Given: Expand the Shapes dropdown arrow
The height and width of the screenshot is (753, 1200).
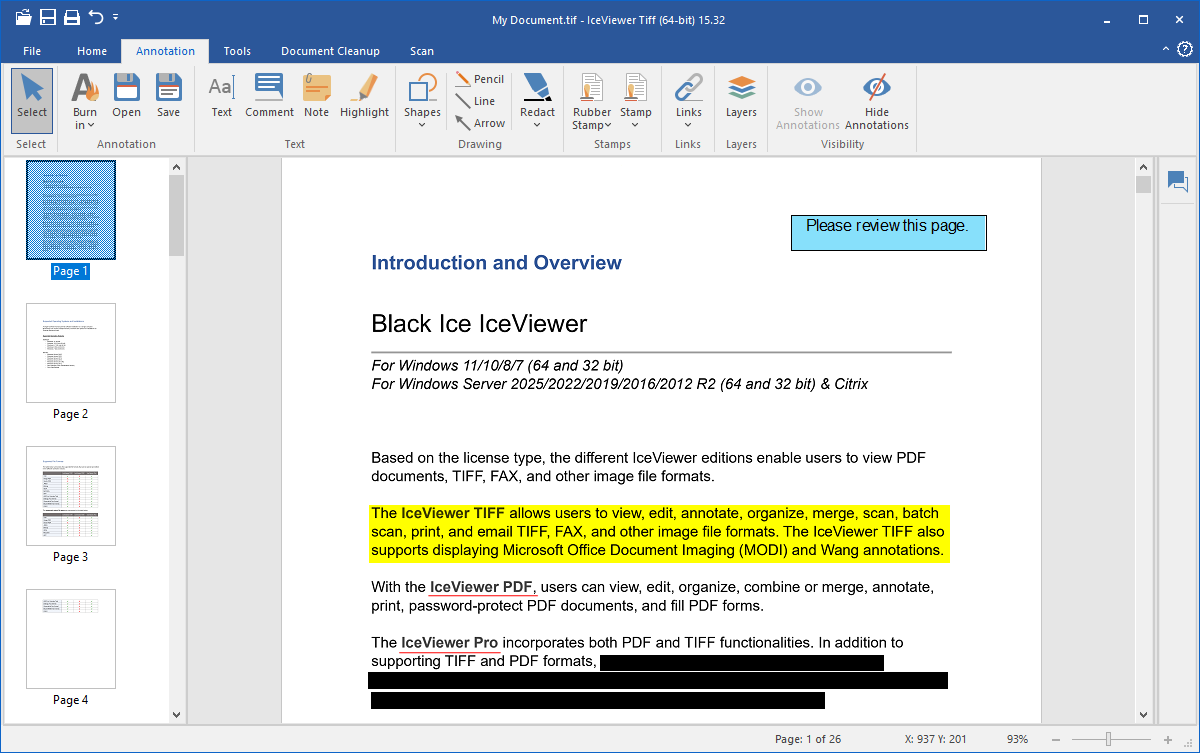Looking at the screenshot, I should tap(422, 126).
